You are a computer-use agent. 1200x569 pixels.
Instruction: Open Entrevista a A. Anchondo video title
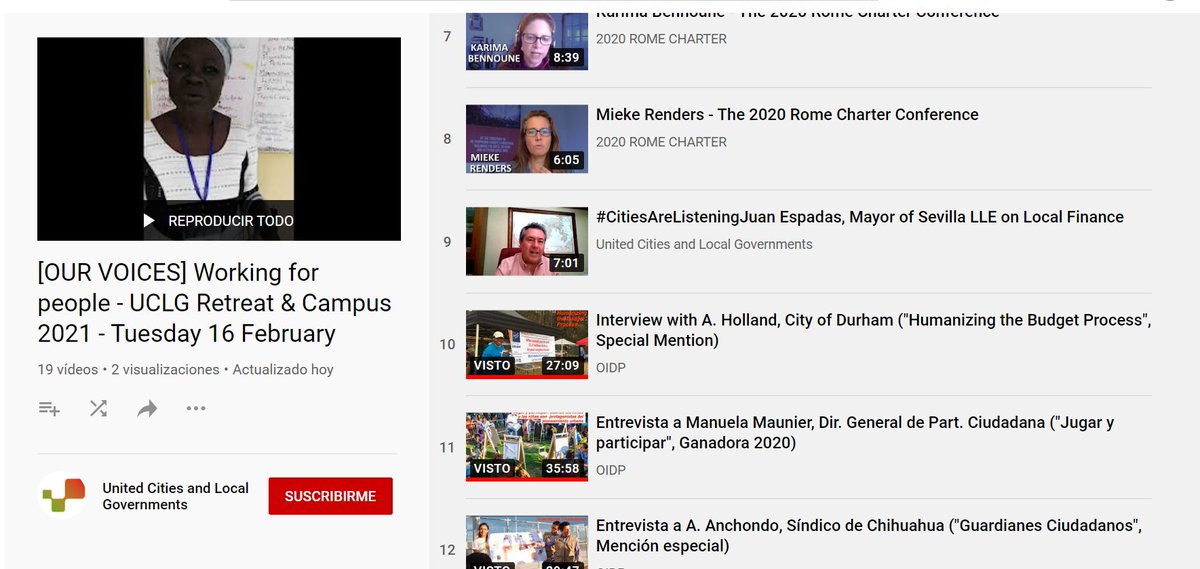(x=869, y=536)
